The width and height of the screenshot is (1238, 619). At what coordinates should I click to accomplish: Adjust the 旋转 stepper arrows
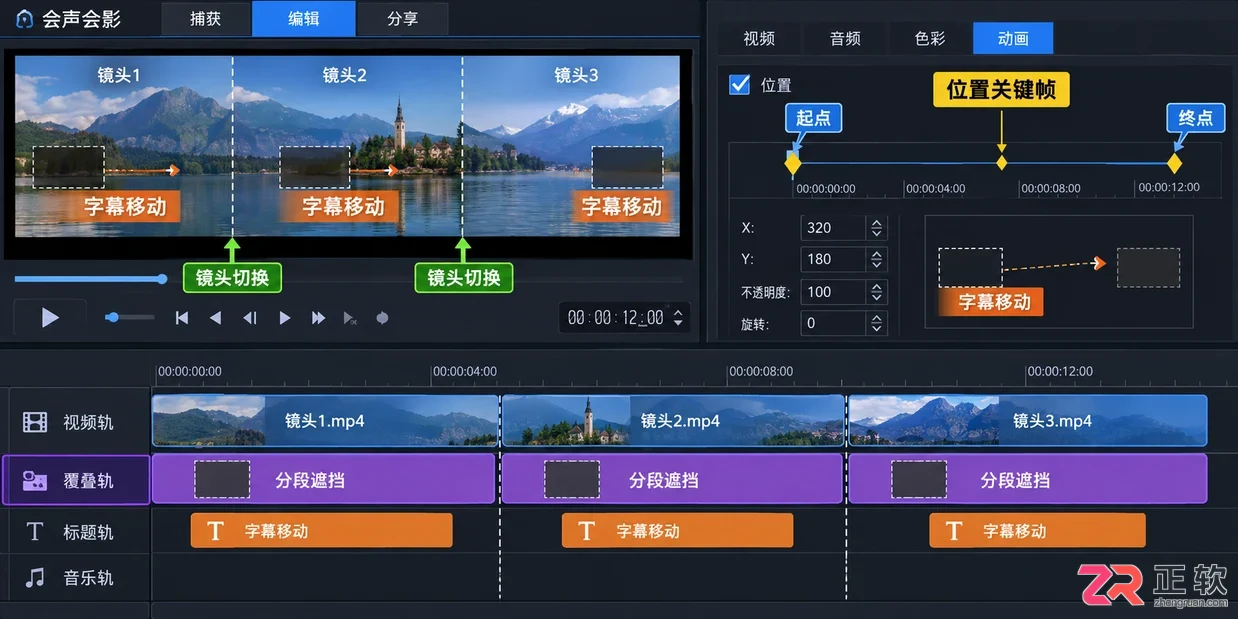coord(877,324)
